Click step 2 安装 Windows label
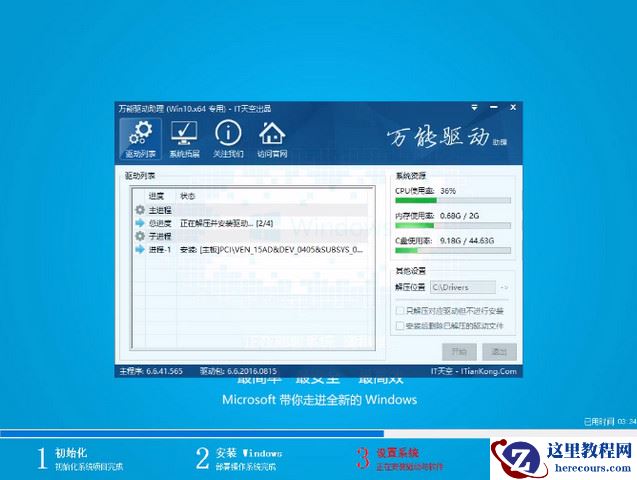 249,453
